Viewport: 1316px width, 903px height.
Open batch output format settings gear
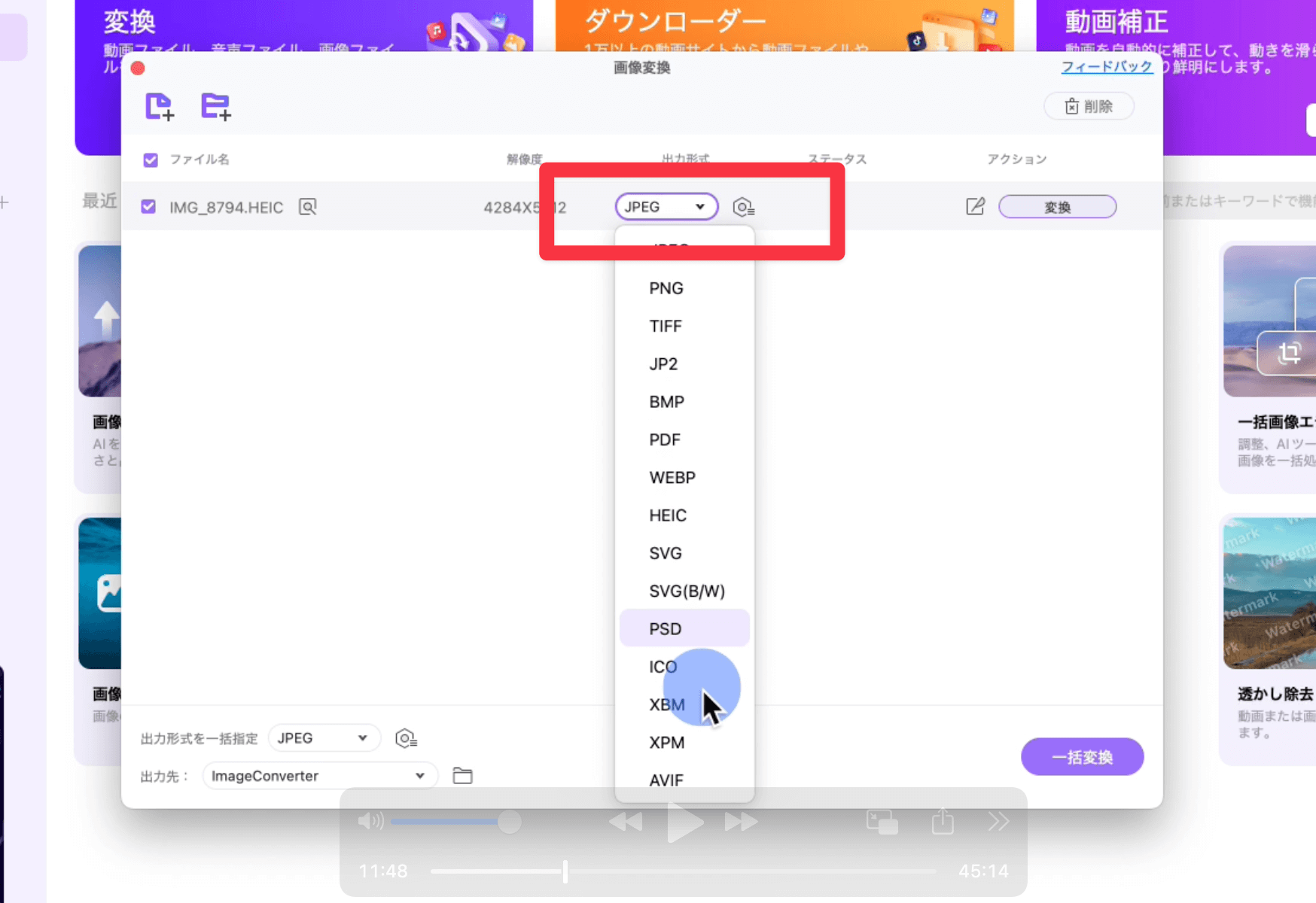click(x=407, y=737)
